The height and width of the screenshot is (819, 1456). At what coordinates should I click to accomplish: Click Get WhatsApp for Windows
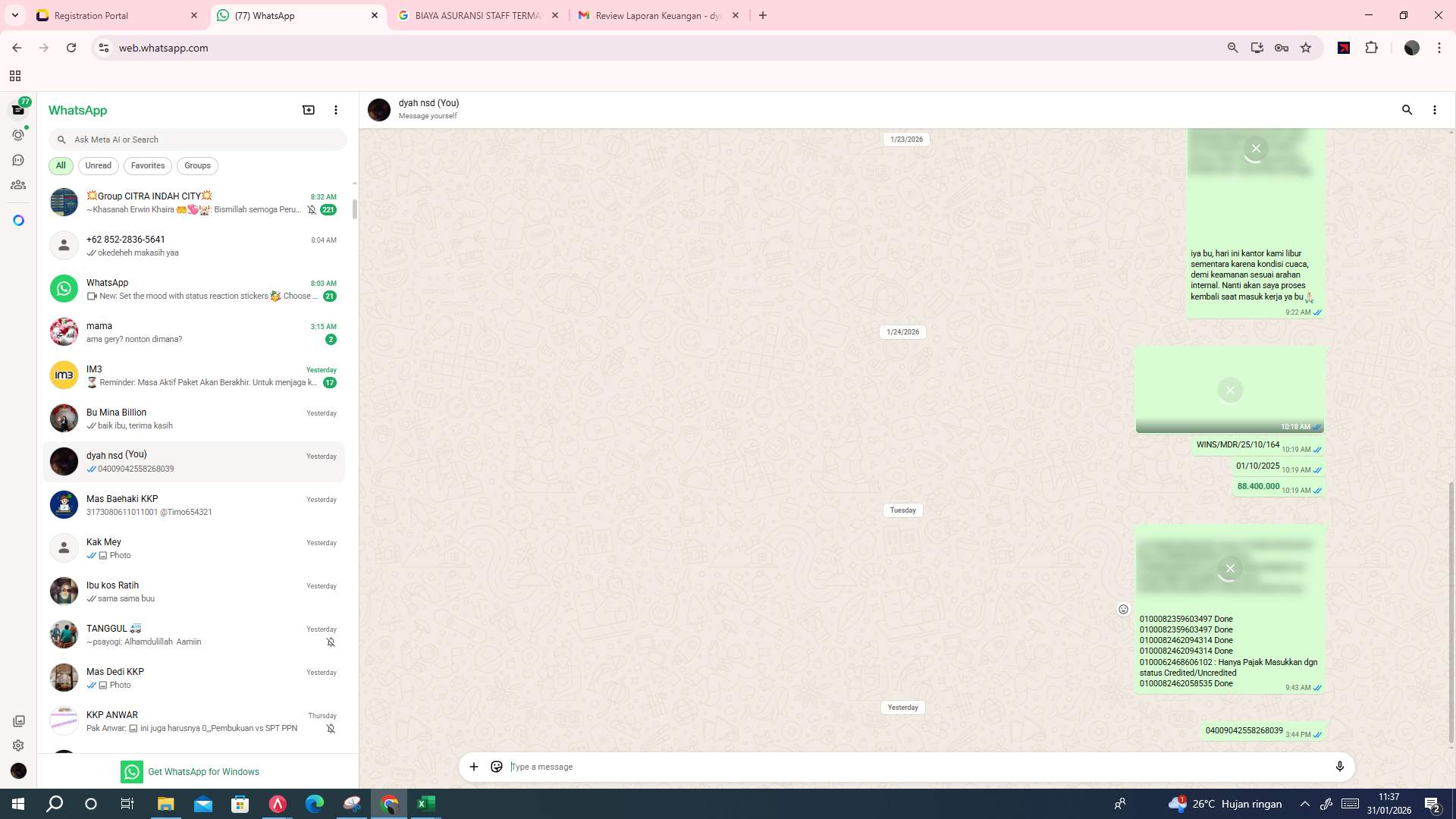(203, 771)
